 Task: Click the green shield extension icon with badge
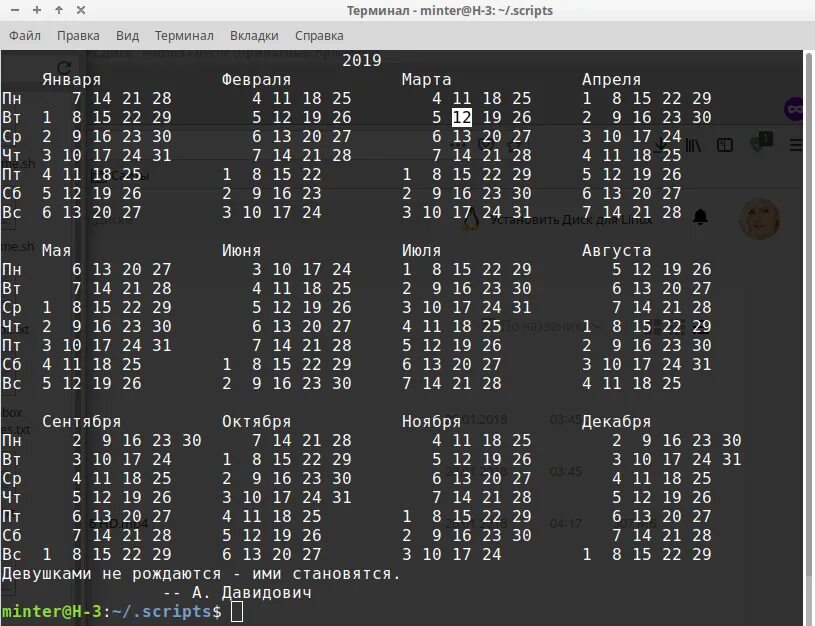coord(761,142)
